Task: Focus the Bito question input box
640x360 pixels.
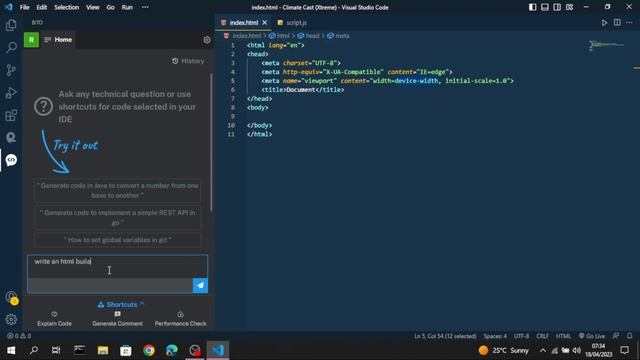Action: pos(118,267)
